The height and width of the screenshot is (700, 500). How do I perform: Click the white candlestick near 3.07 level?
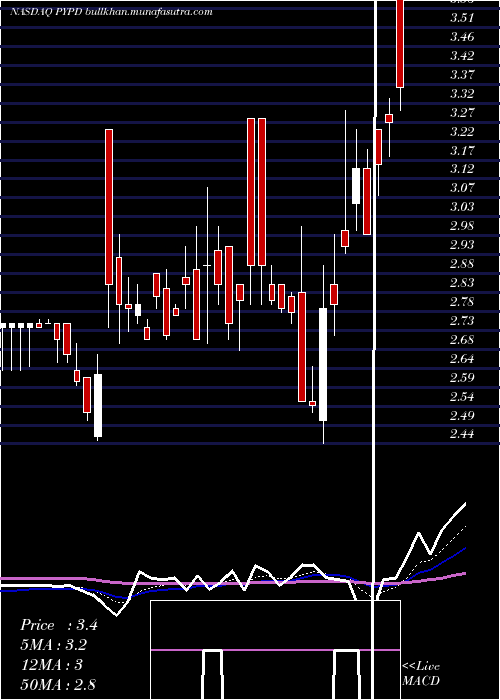click(356, 186)
